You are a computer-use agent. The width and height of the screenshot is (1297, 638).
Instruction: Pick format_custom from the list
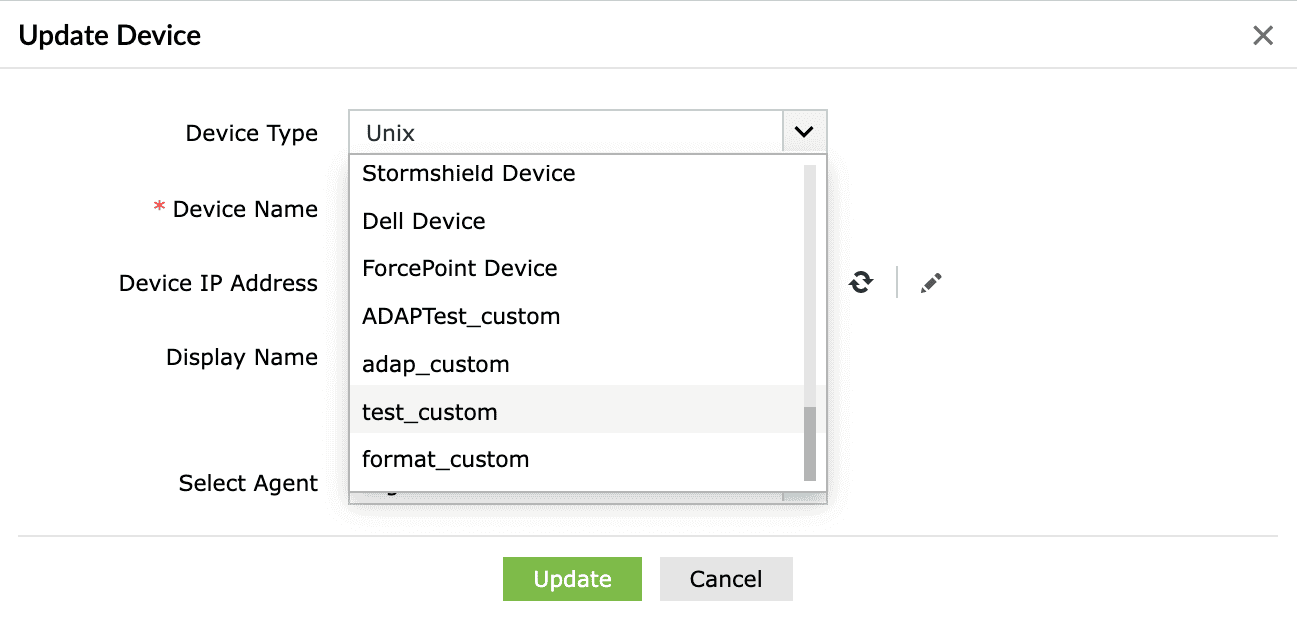click(x=446, y=459)
